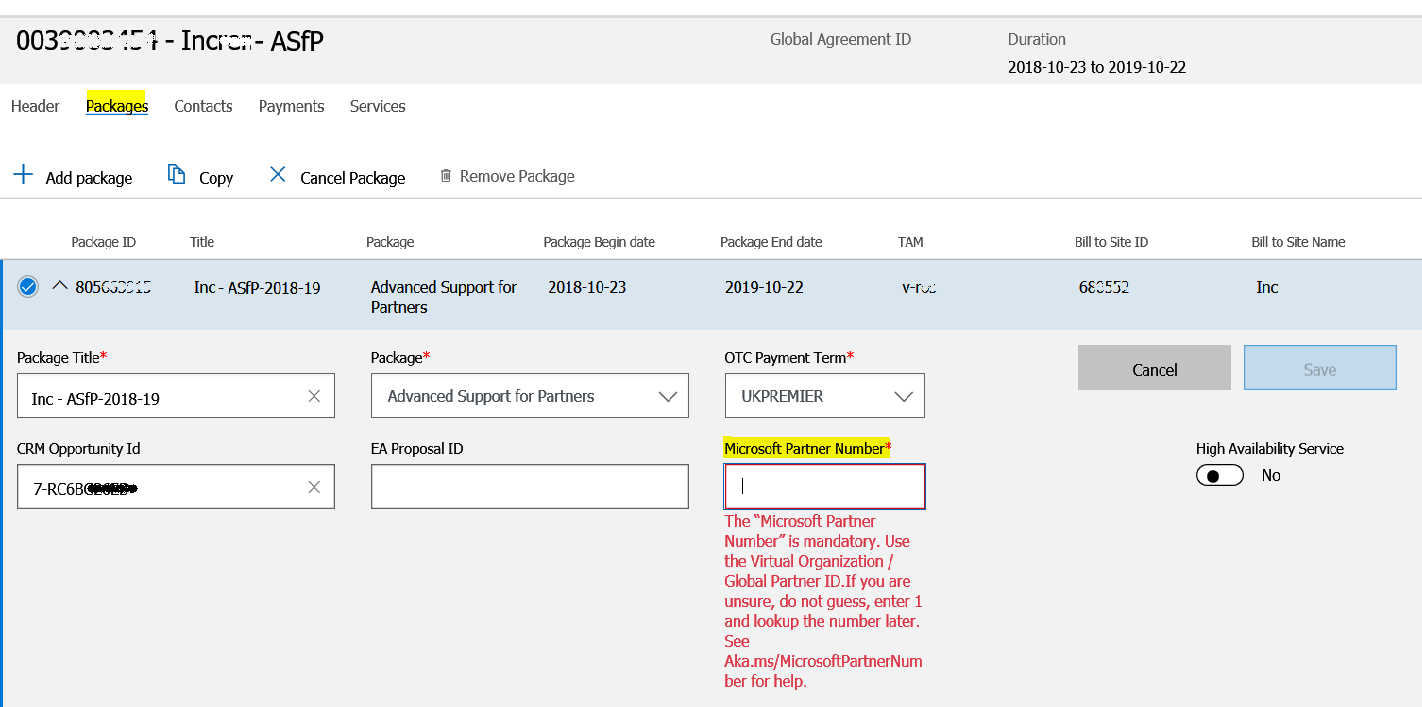Click the Microsoft Partner Number input field

(x=824, y=487)
